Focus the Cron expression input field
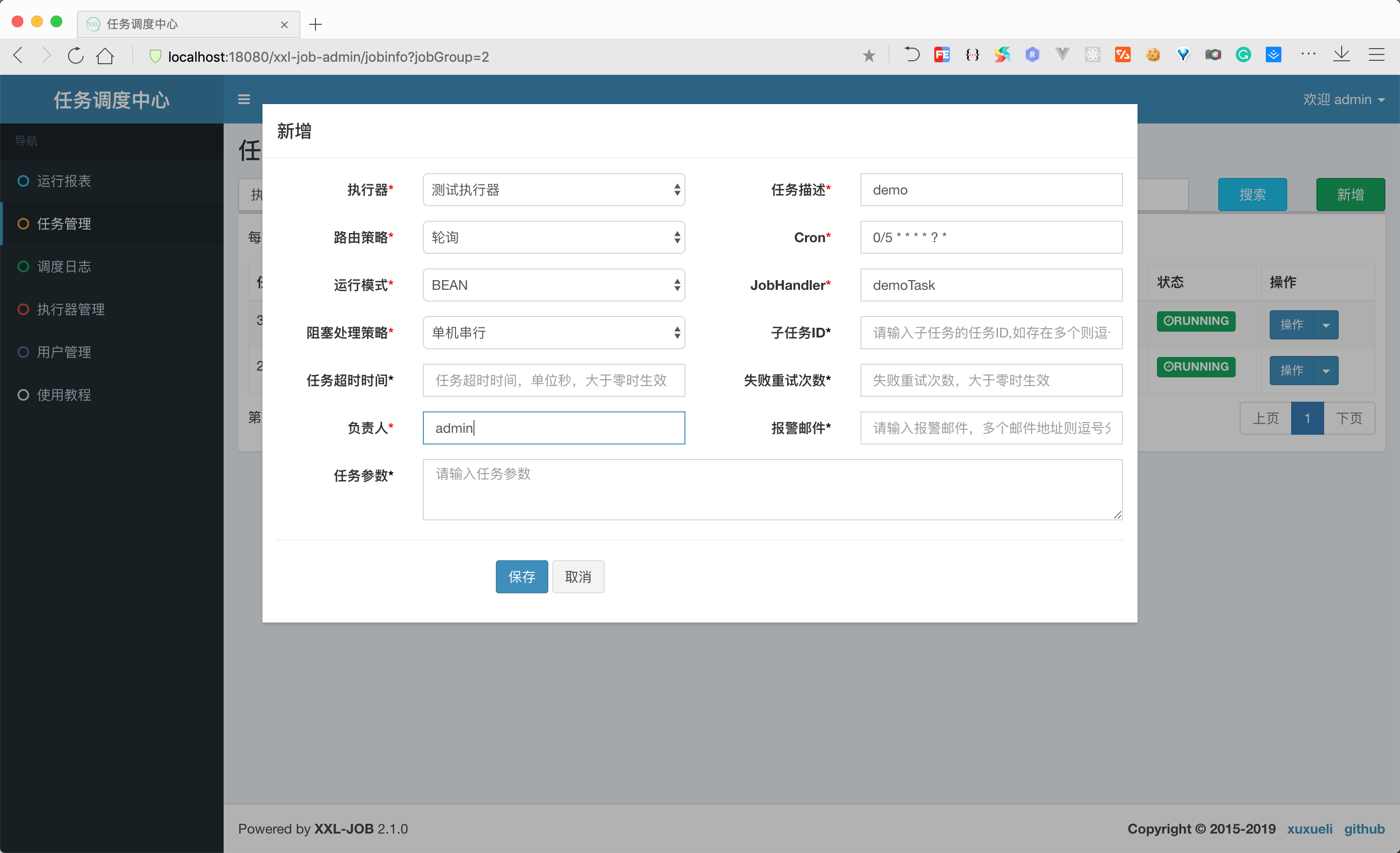Viewport: 1400px width, 853px height. (991, 237)
